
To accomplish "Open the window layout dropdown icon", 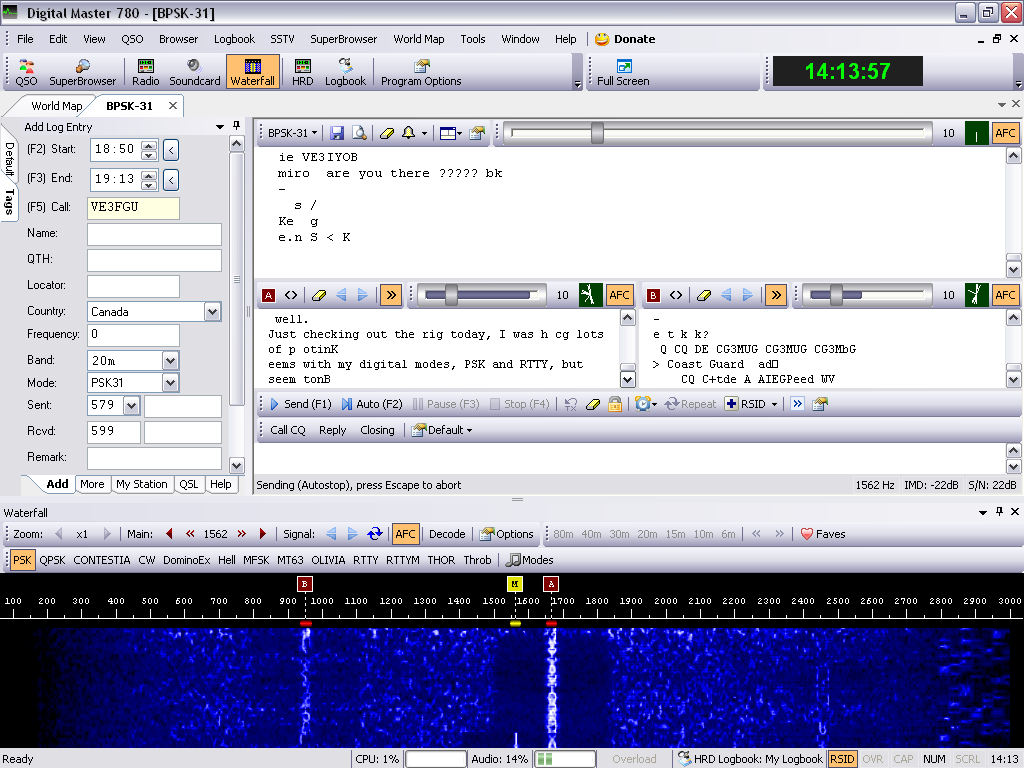I will (451, 133).
